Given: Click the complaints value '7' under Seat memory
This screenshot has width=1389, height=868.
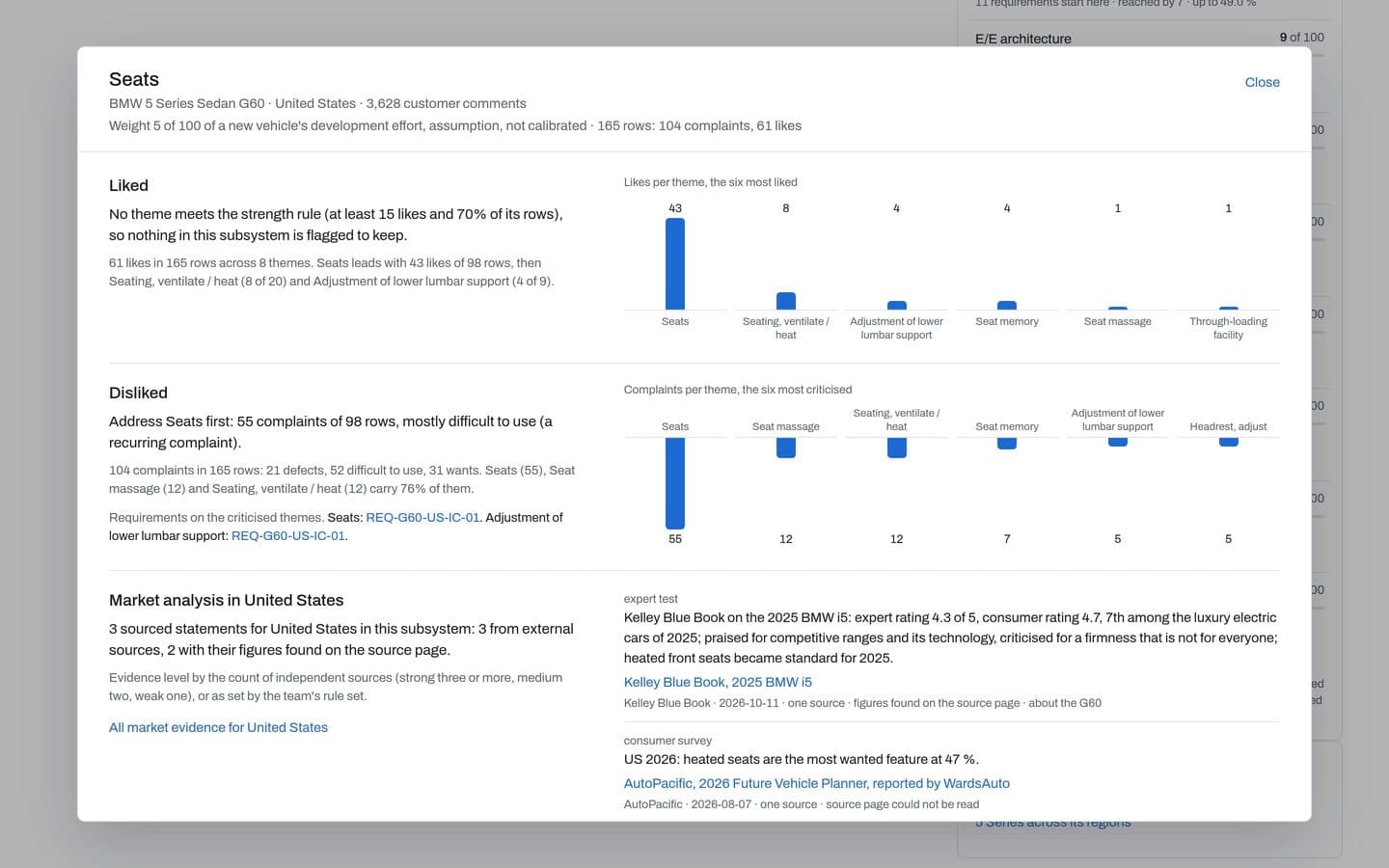Looking at the screenshot, I should pos(1007,539).
